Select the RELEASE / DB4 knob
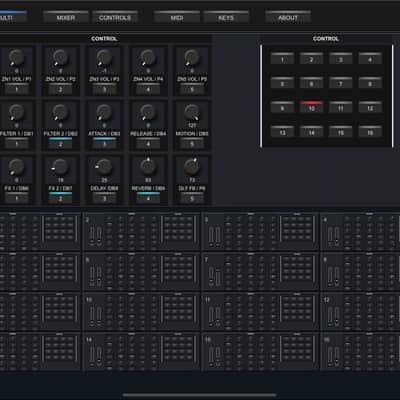The width and height of the screenshot is (400, 400). coord(148,112)
